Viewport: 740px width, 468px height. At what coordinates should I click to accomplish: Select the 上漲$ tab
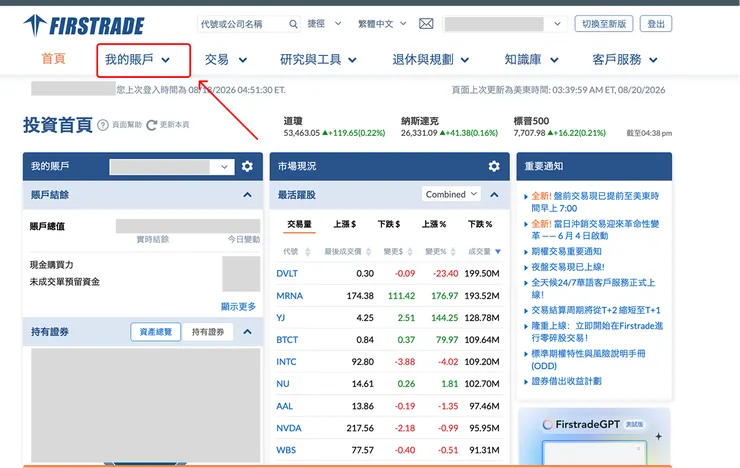click(345, 224)
